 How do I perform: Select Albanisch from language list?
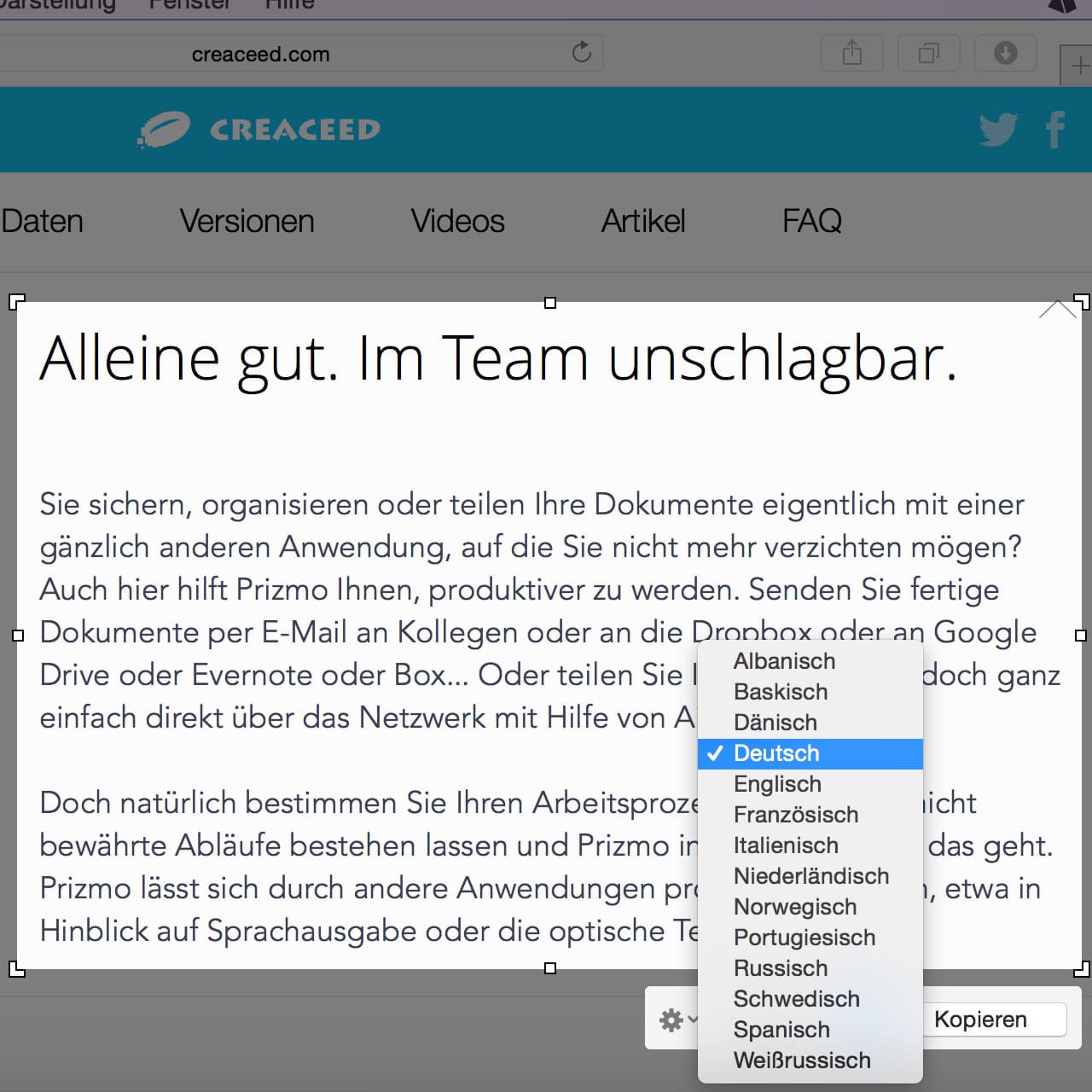(810, 661)
